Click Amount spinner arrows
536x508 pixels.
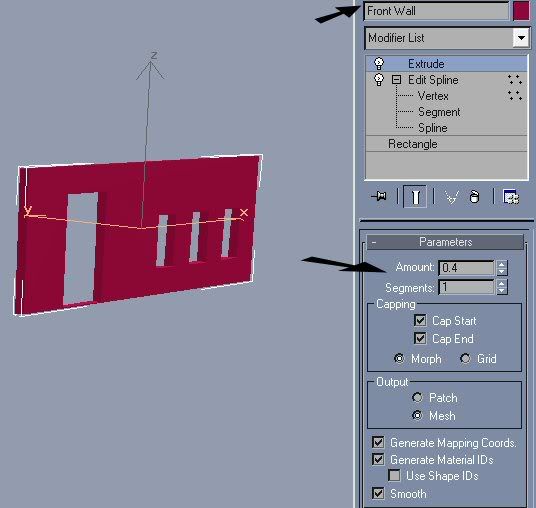click(501, 268)
